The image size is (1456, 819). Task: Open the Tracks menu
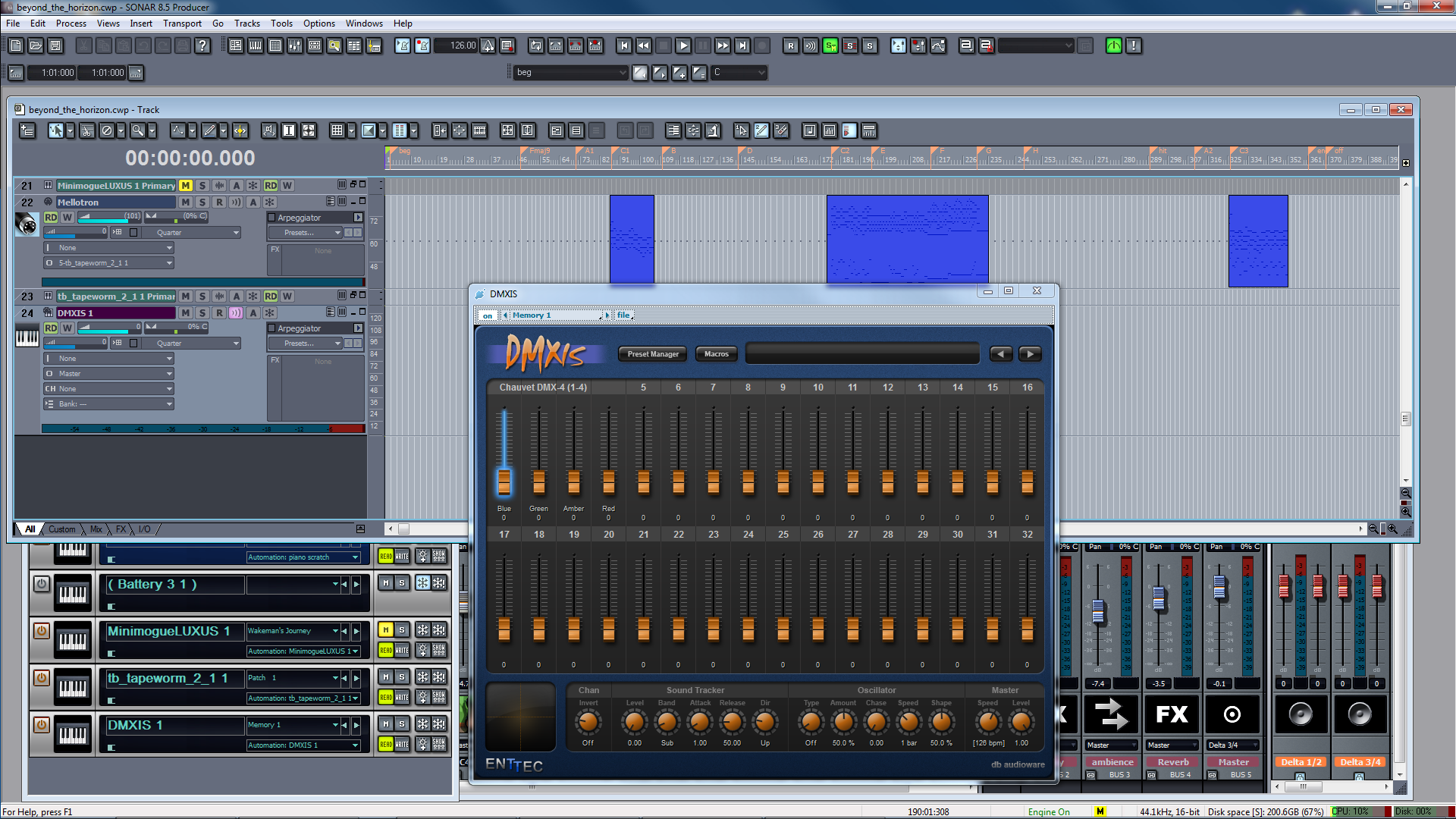tap(246, 24)
